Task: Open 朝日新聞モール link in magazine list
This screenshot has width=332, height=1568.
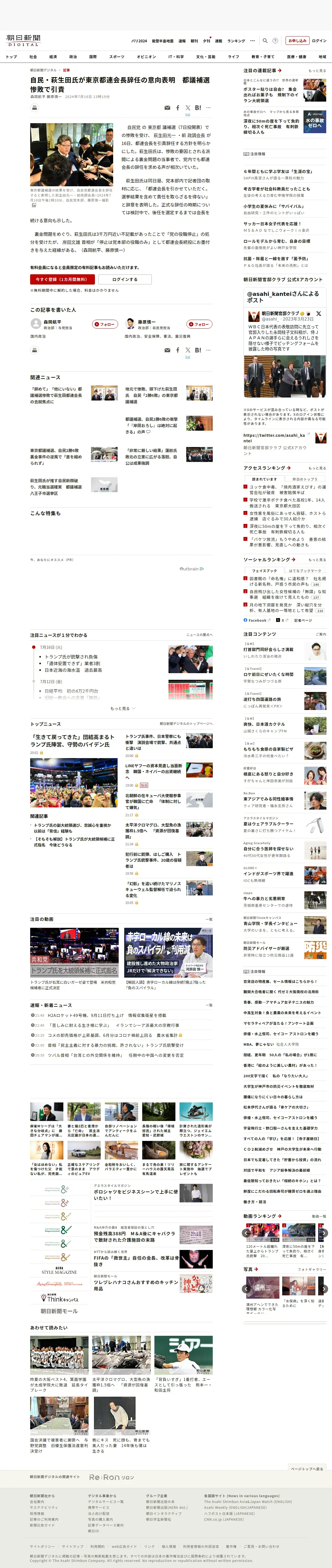Action: [x=59, y=1311]
